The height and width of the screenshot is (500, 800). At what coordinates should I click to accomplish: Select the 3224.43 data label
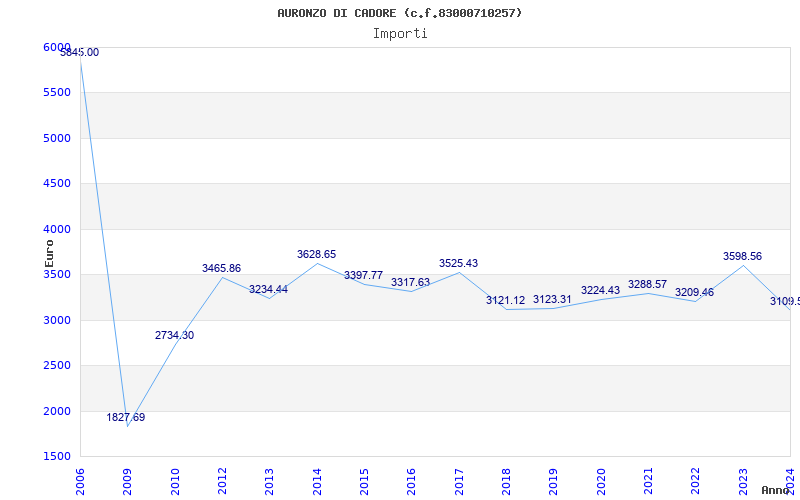tap(600, 290)
